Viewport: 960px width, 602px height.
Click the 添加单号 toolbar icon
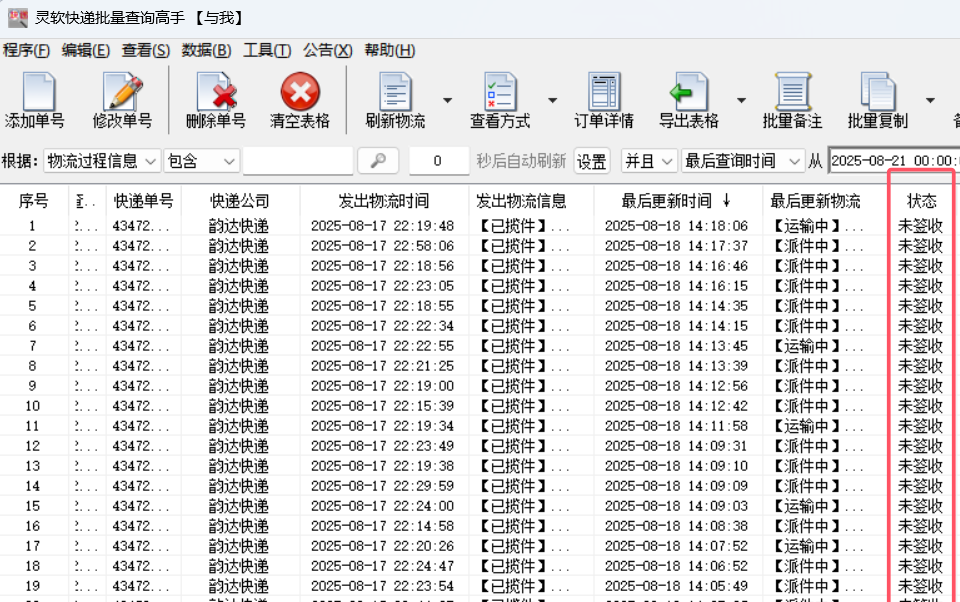point(38,92)
